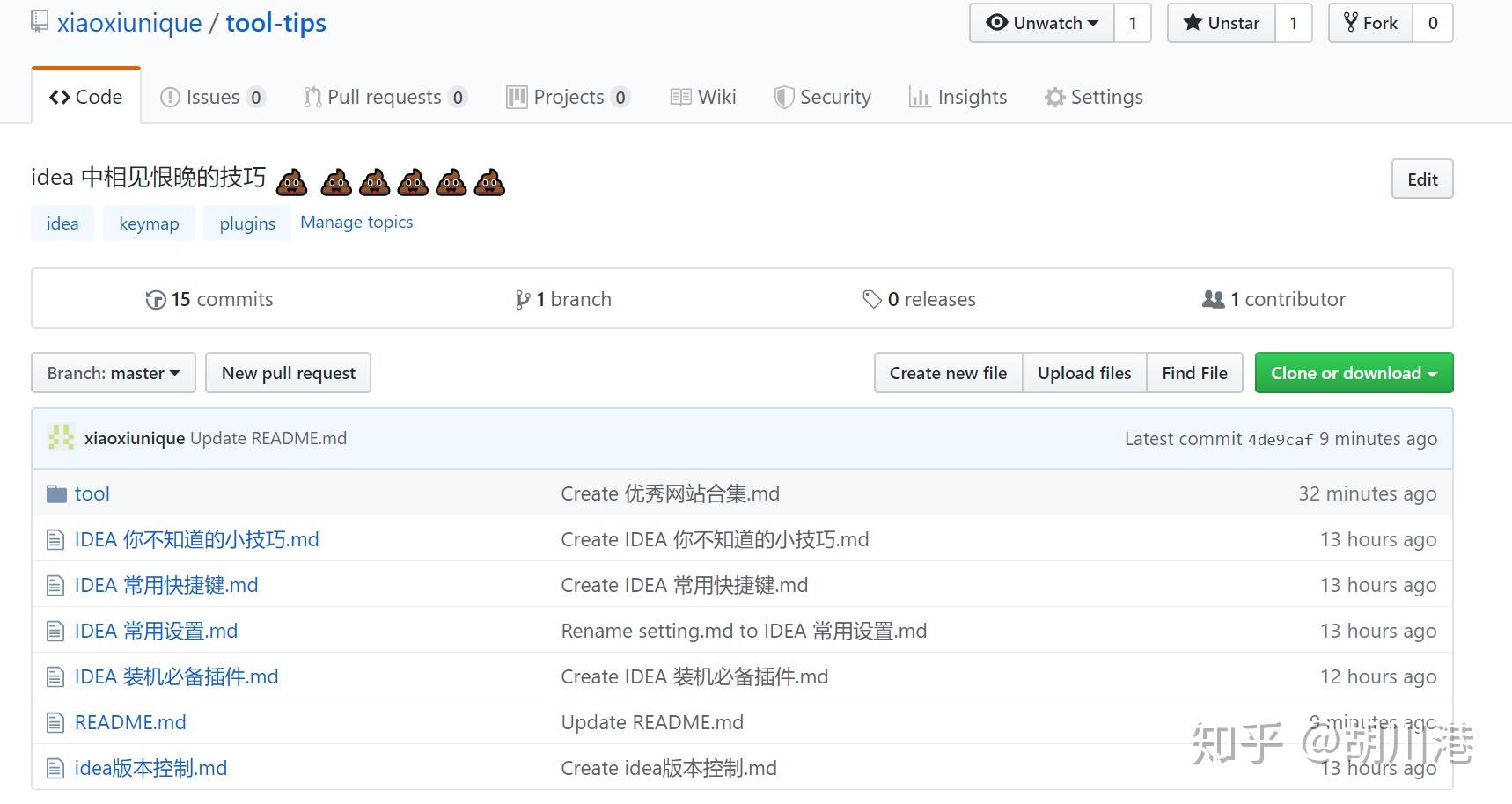The height and width of the screenshot is (804, 1512).
Task: Click the tag icon next to 0 releases
Action: [872, 300]
